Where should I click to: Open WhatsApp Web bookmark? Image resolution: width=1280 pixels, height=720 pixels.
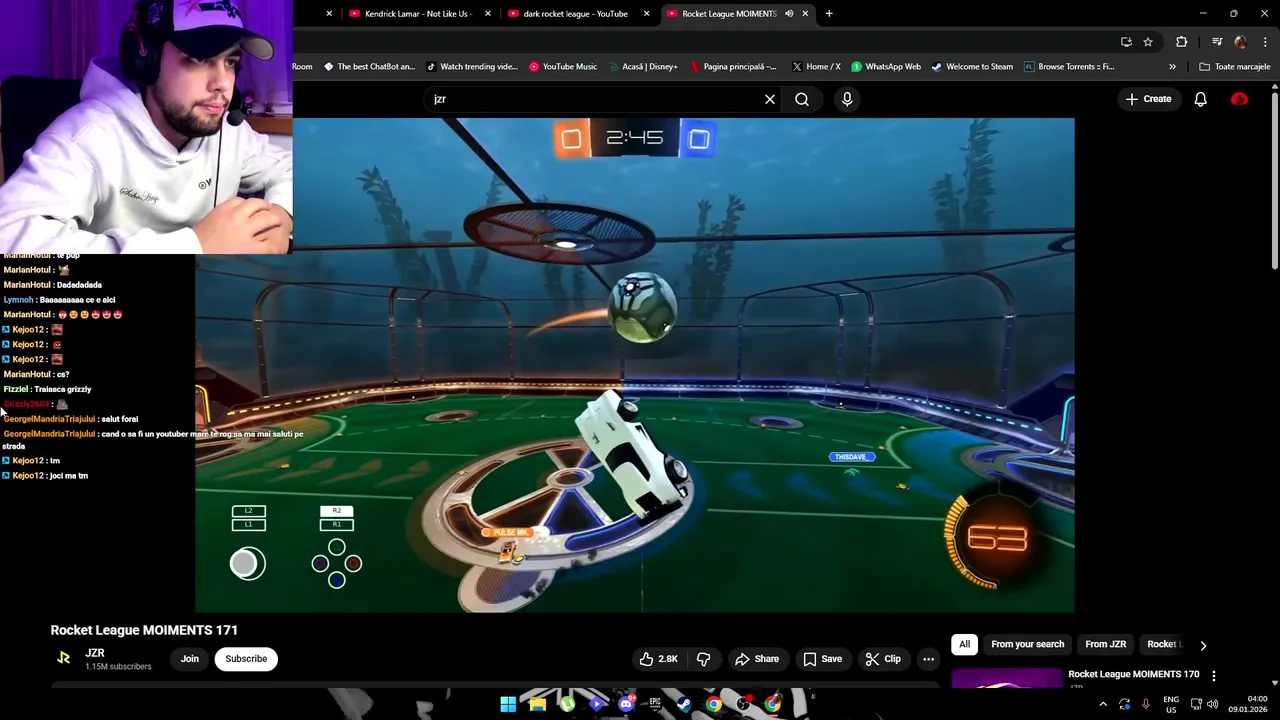point(886,67)
